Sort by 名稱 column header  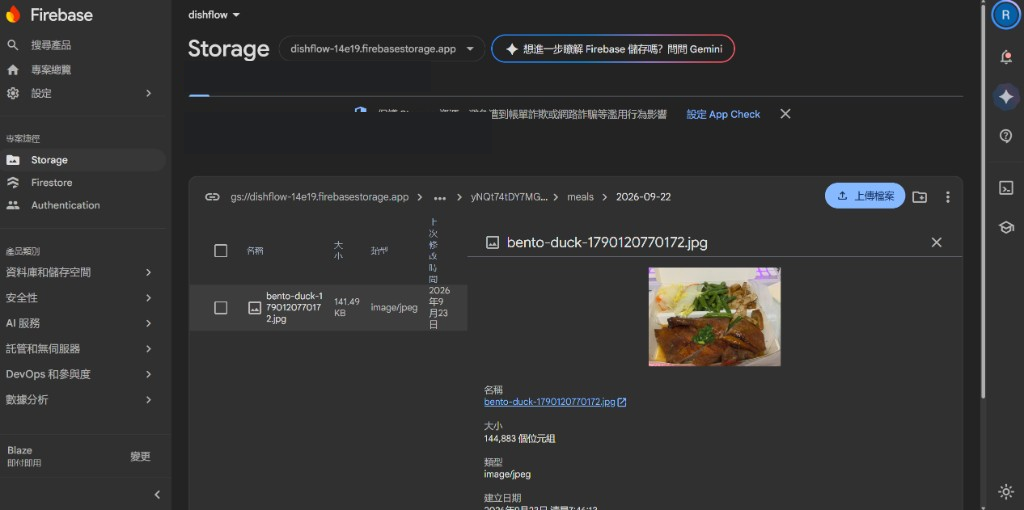[x=255, y=251]
